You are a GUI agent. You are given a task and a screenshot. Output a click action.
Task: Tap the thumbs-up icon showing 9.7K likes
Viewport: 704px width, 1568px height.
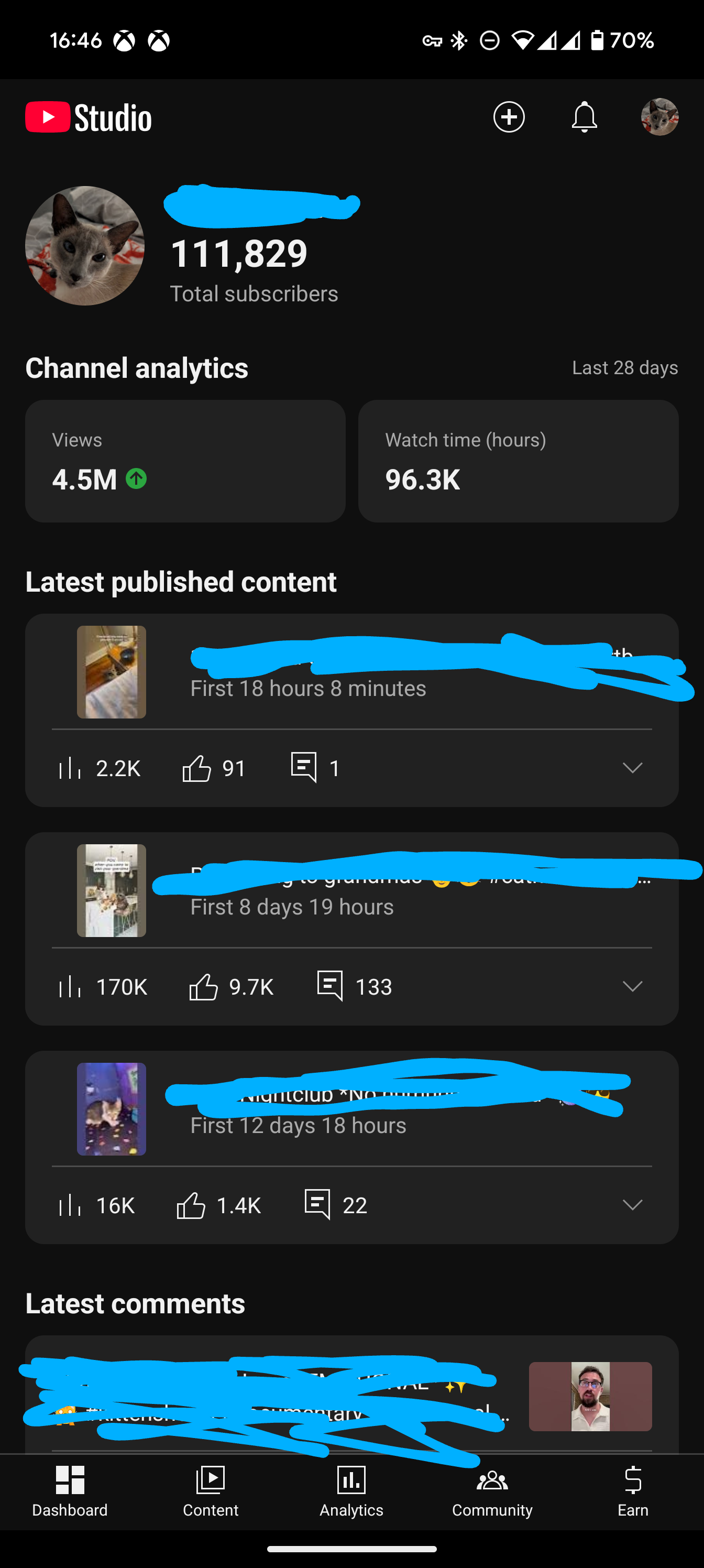tap(203, 987)
